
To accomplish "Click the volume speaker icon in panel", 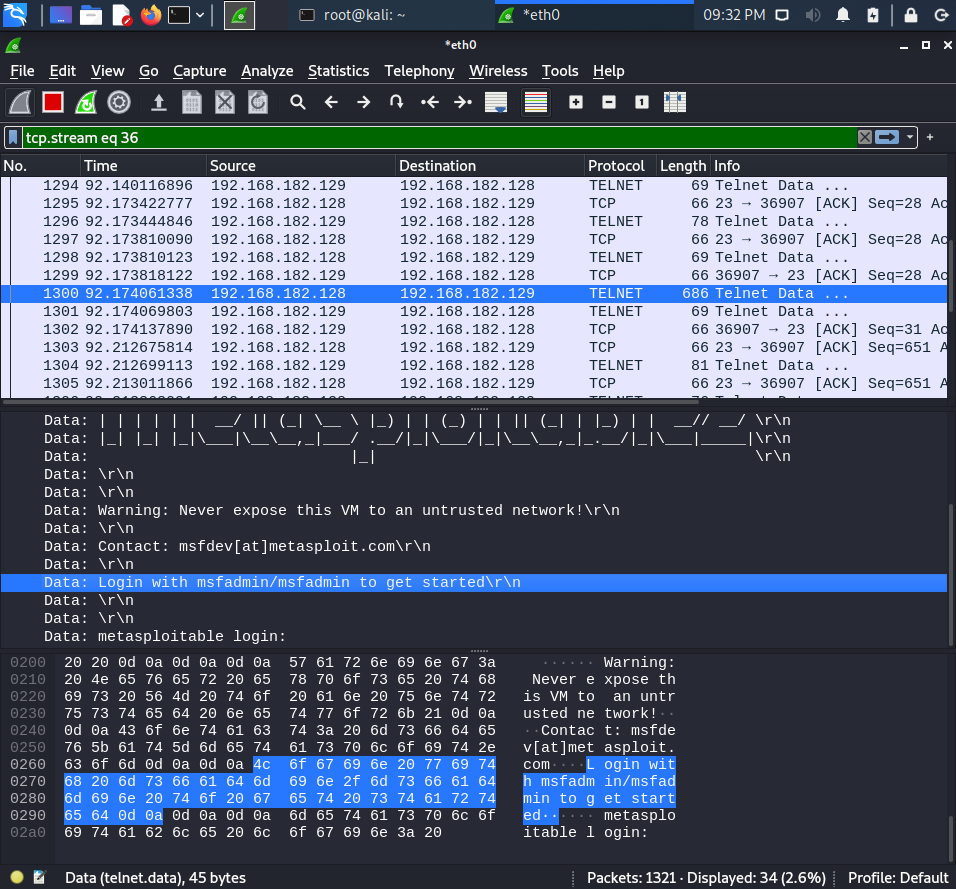I will point(813,15).
